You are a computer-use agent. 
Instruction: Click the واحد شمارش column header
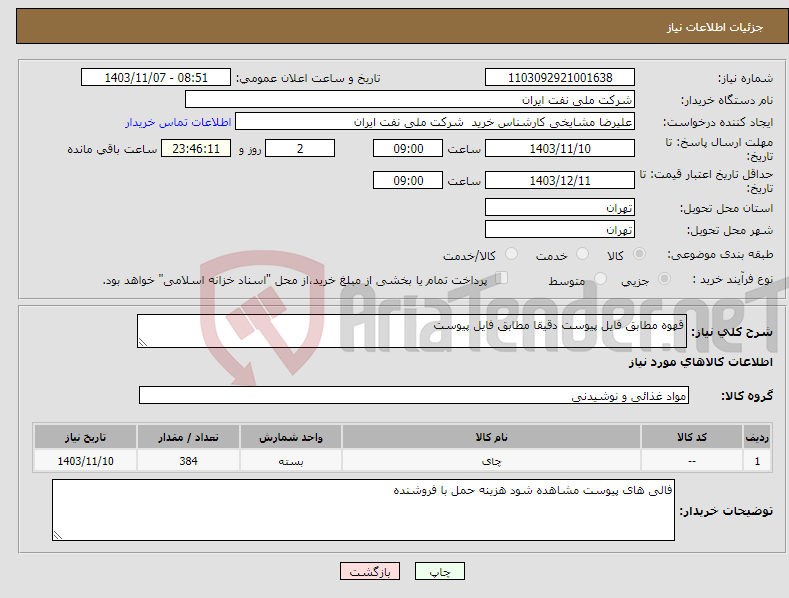click(x=291, y=437)
